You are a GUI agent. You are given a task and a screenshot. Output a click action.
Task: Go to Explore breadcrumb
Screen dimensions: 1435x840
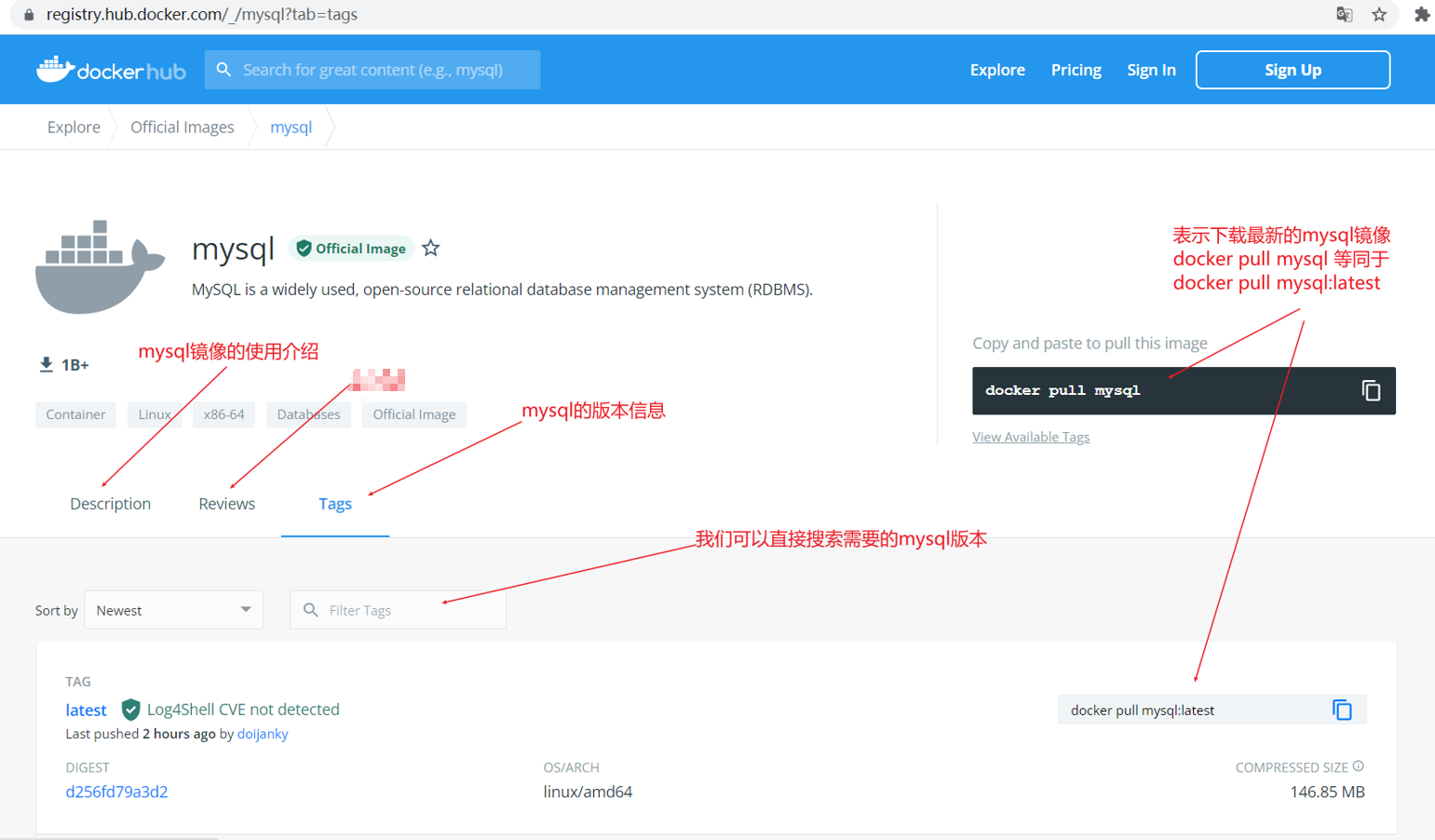point(74,128)
